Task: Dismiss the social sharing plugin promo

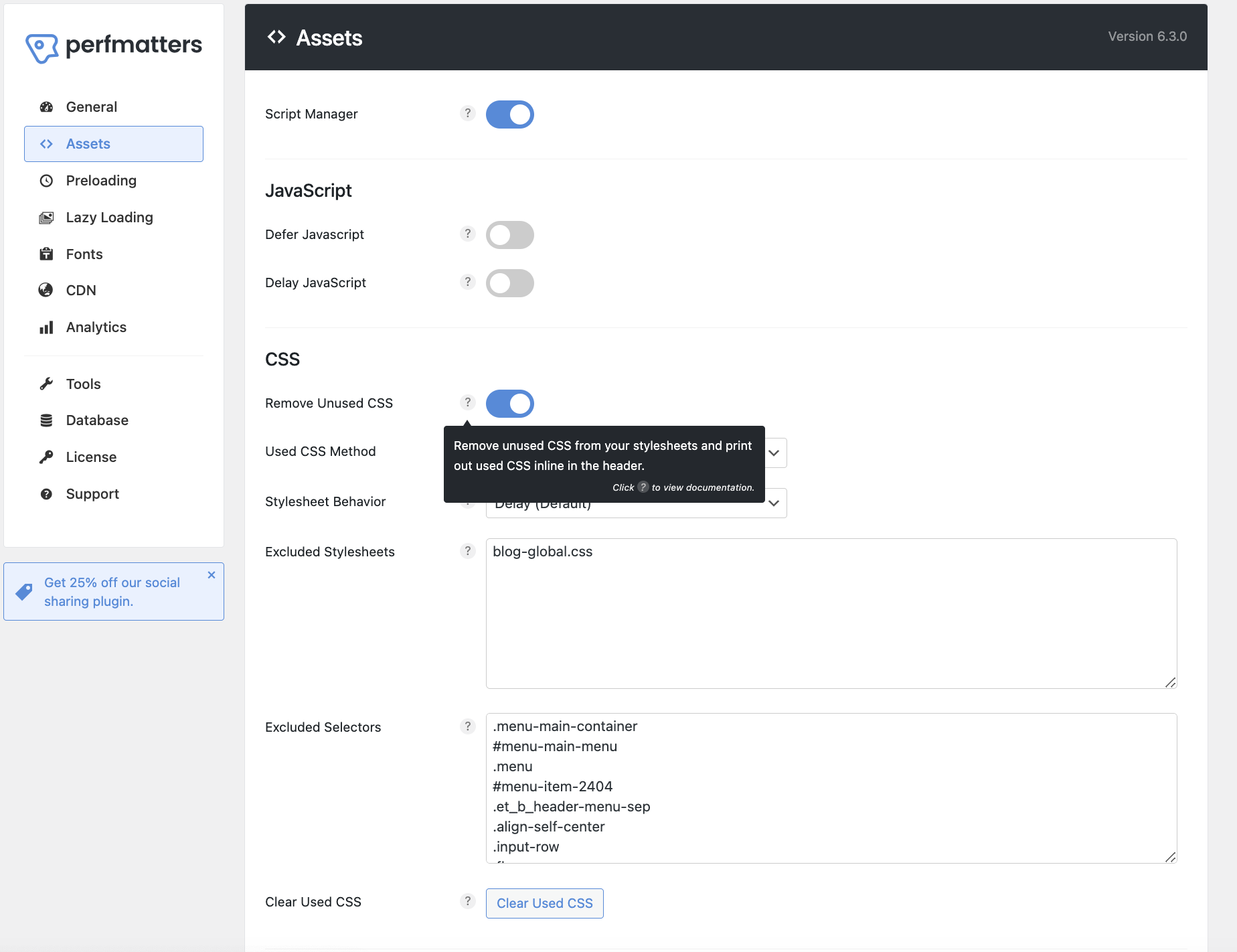Action: pos(212,575)
